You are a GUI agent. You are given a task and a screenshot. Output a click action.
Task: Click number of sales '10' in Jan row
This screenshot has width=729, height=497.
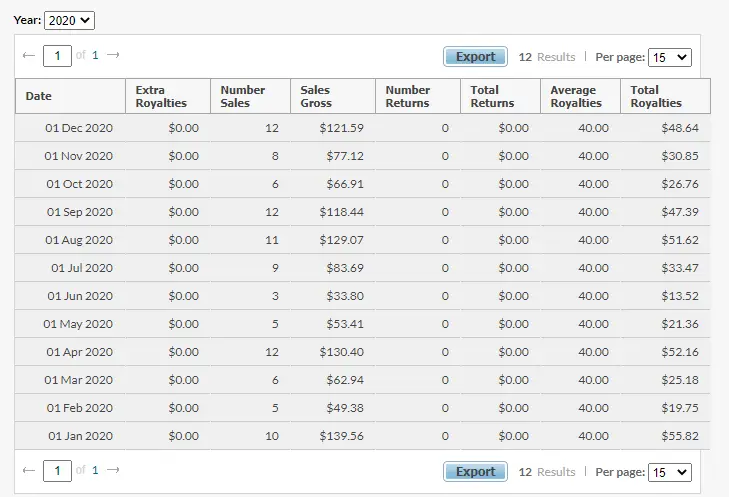[272, 436]
